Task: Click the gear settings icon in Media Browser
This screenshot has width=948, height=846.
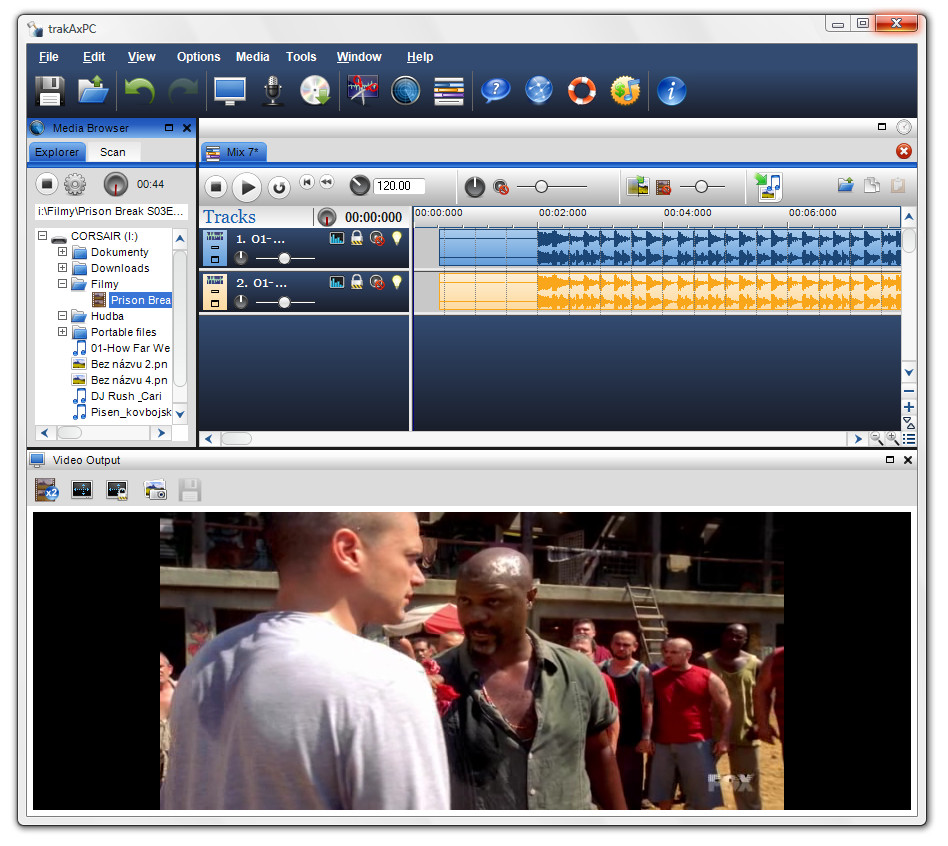Action: coord(75,184)
